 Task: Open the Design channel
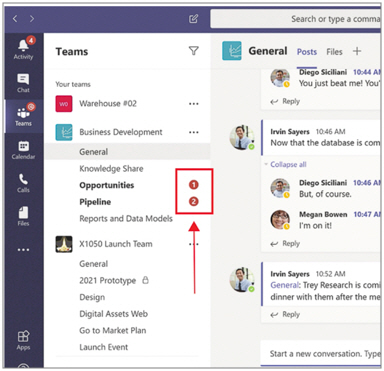(92, 297)
